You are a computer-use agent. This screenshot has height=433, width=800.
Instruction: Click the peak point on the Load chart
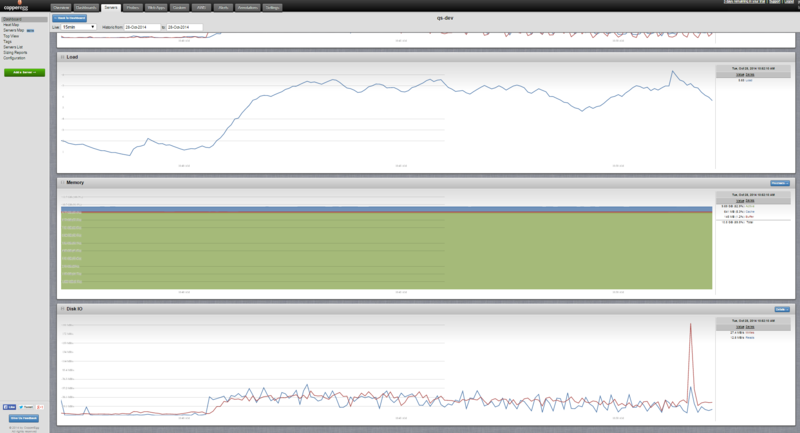[672, 71]
